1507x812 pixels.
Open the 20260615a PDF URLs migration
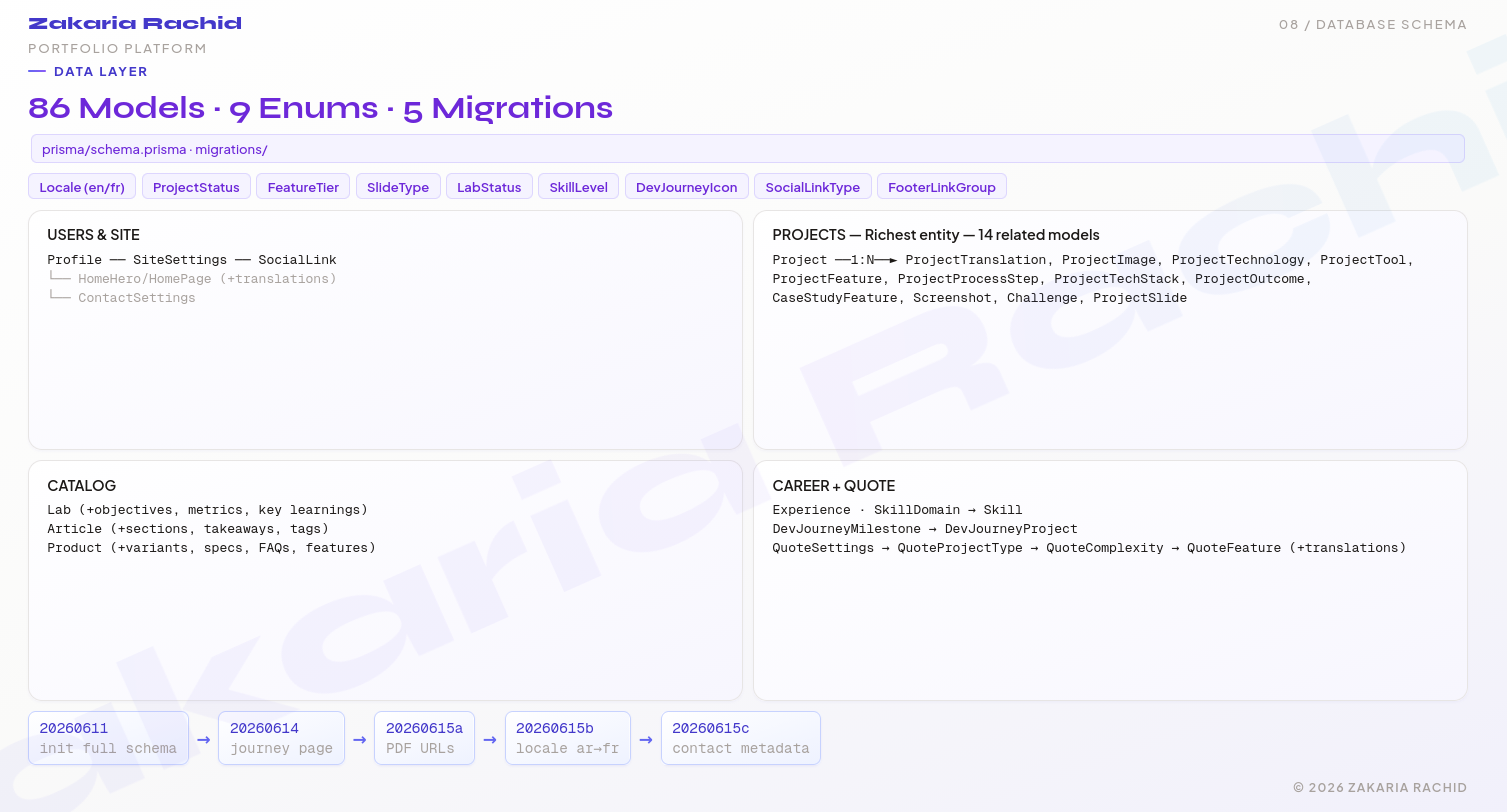pyautogui.click(x=425, y=738)
